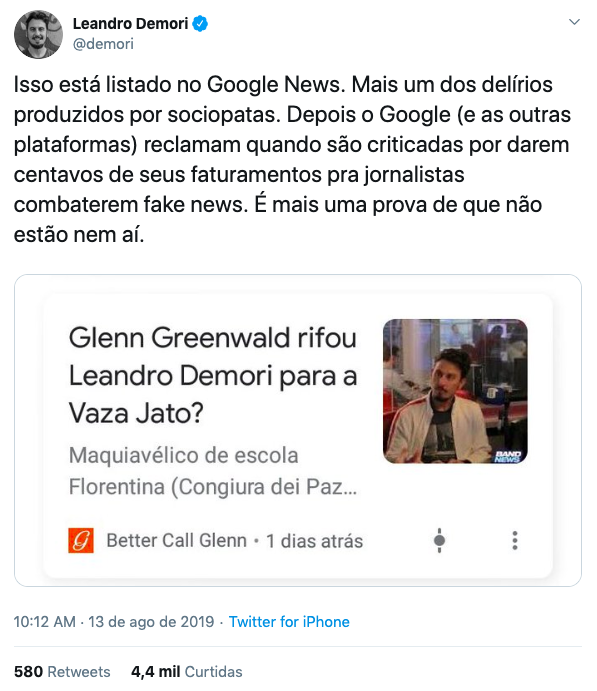Open the Leandro Demori display name
Screen dimensions: 597x691
(130, 23)
